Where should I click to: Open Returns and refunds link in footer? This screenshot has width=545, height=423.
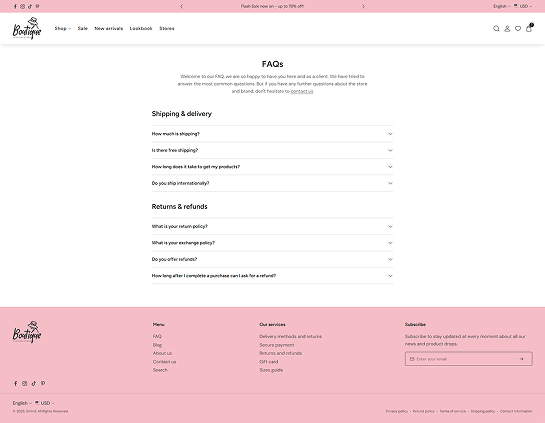click(280, 353)
